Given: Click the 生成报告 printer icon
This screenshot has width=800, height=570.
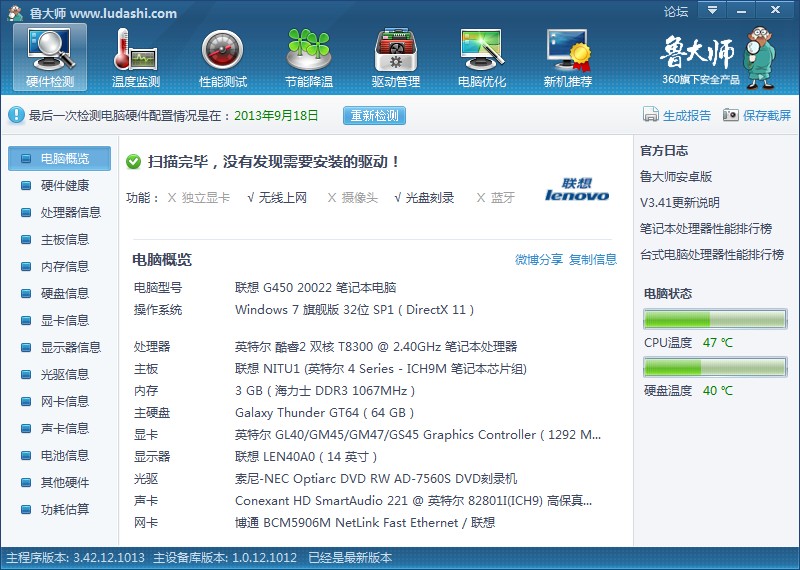Looking at the screenshot, I should 651,115.
